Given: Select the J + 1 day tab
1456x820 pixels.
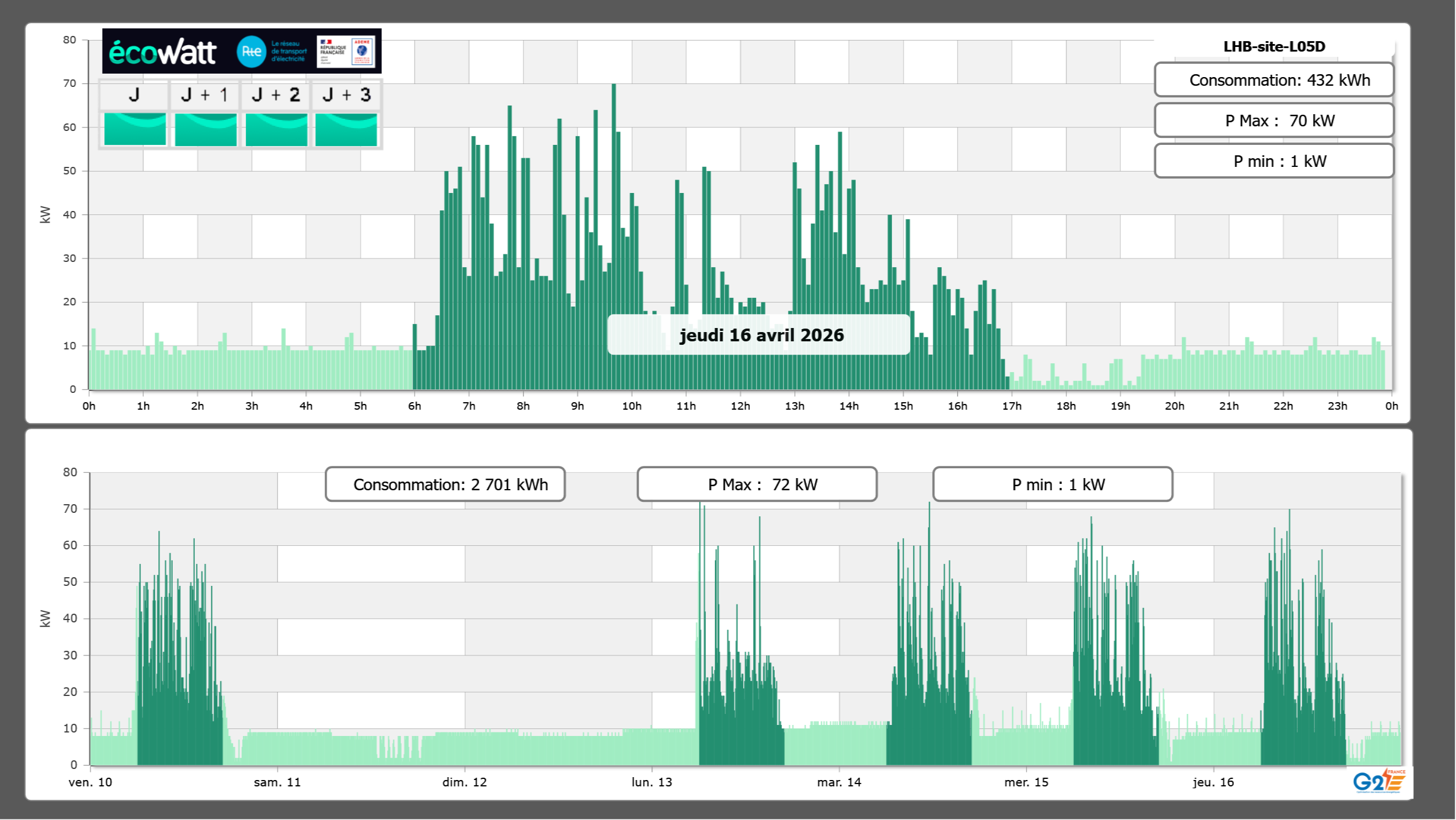Looking at the screenshot, I should (x=205, y=95).
